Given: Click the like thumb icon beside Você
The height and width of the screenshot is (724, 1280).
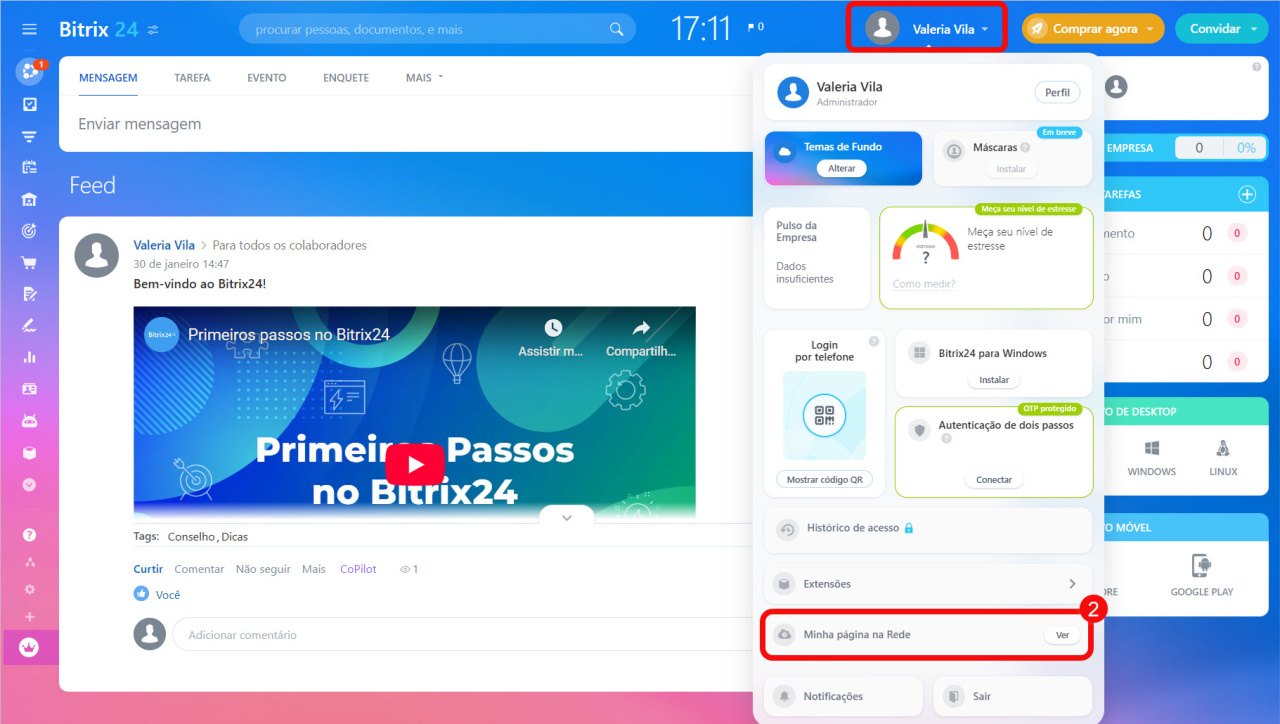Looking at the screenshot, I should click(x=141, y=594).
